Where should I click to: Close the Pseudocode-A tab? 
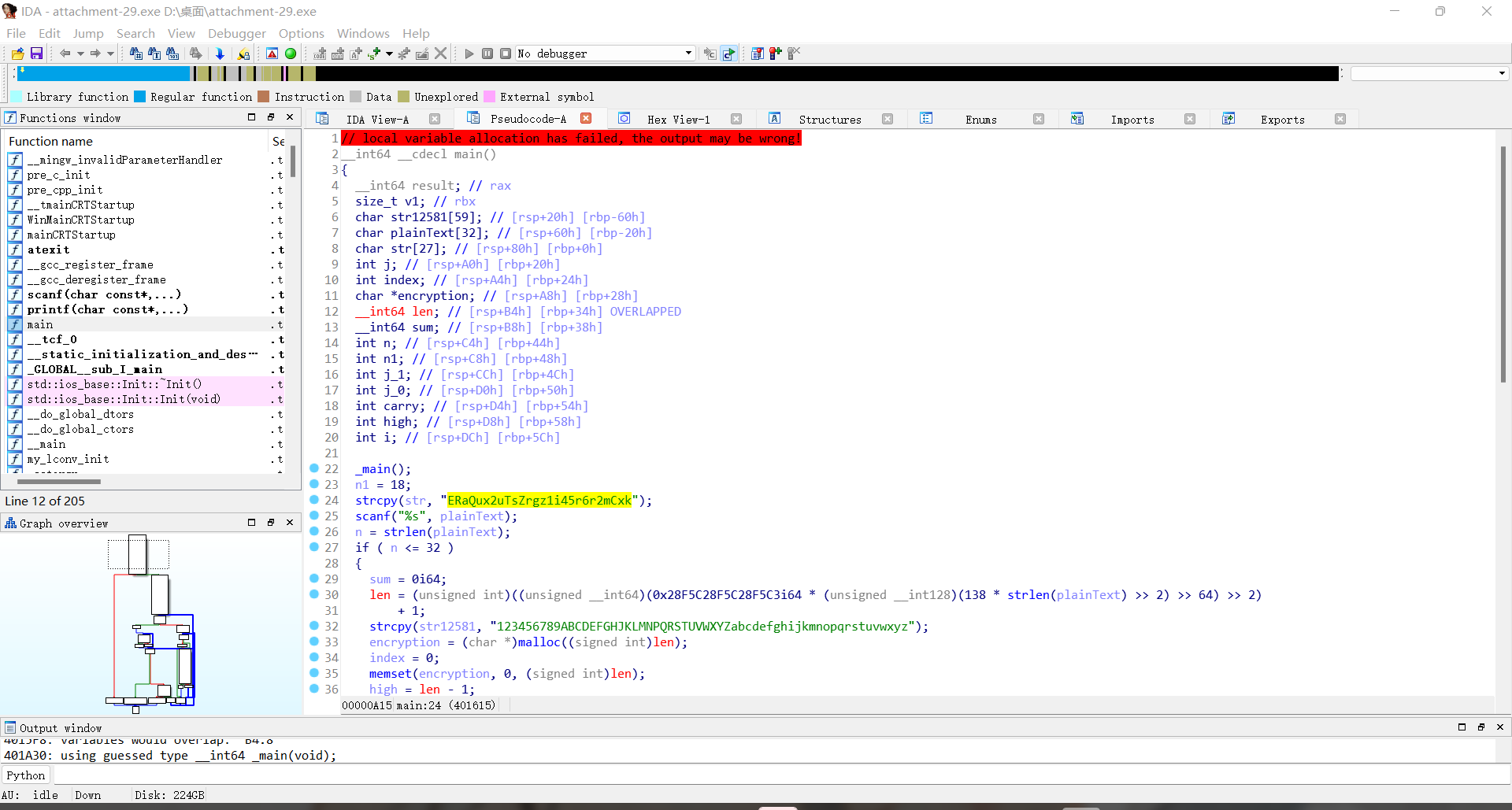click(x=586, y=118)
